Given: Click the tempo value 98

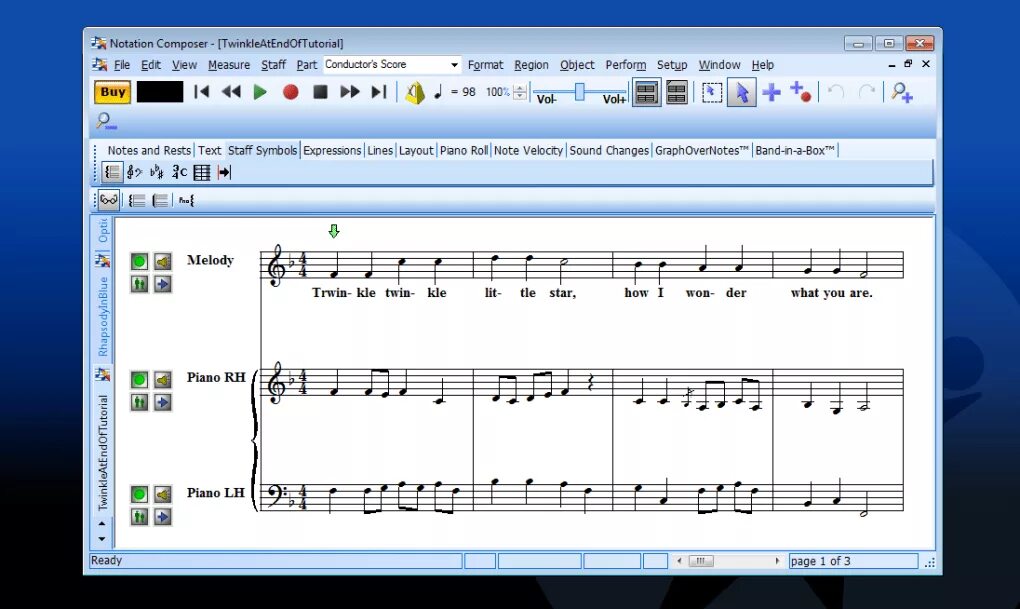Looking at the screenshot, I should click(x=468, y=92).
